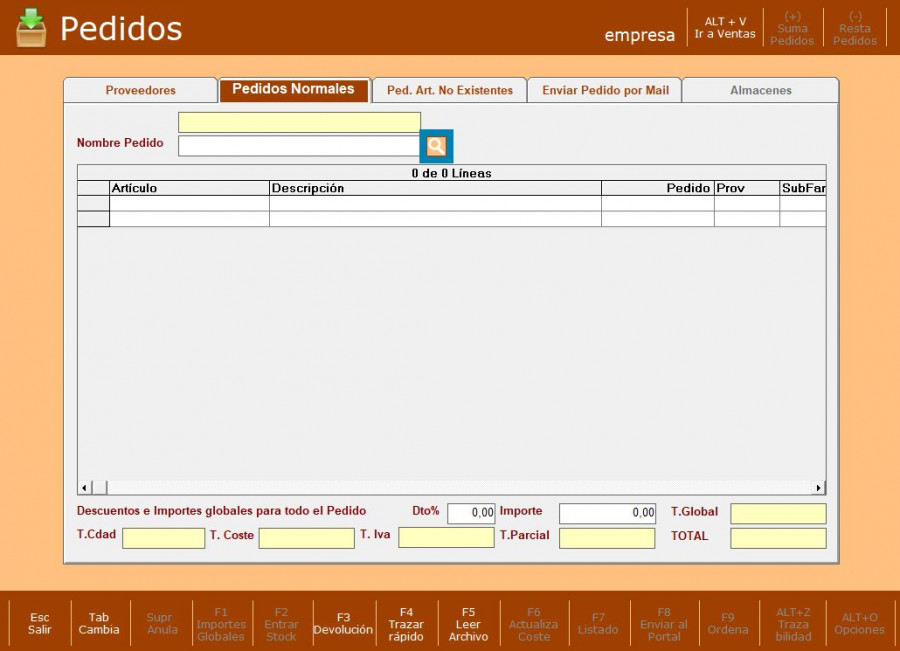
Task: Click the Dto% input field
Action: pos(471,513)
